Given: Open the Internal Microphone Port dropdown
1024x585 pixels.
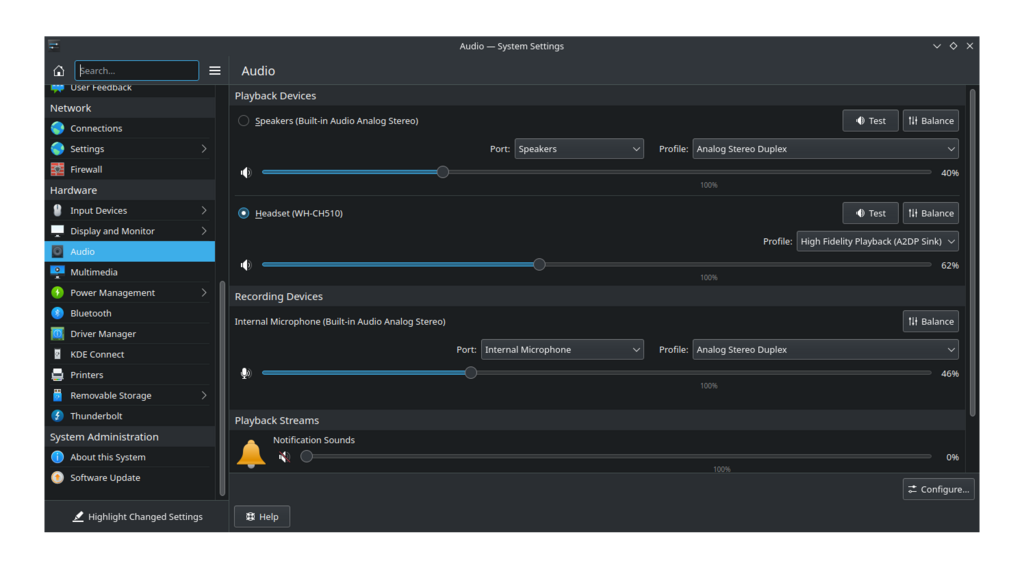Looking at the screenshot, I should click(562, 350).
